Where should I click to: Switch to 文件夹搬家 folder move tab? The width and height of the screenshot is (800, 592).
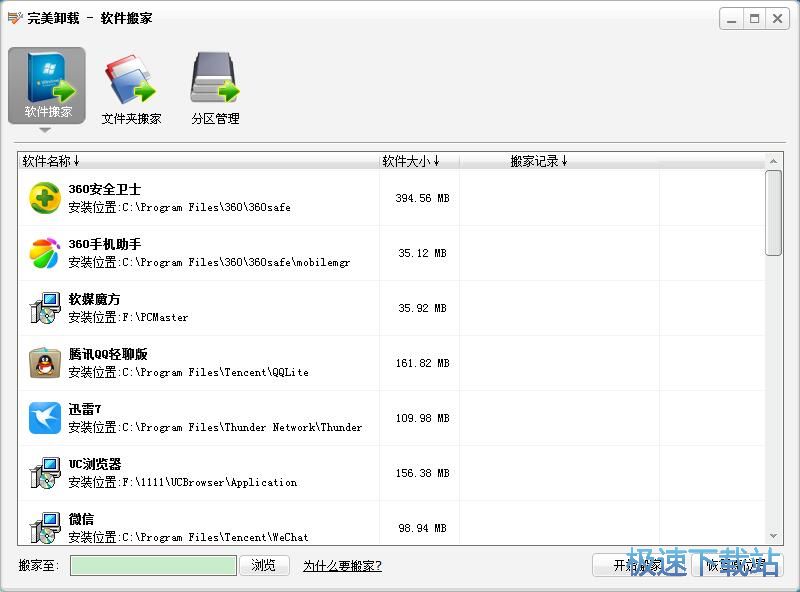[x=131, y=90]
